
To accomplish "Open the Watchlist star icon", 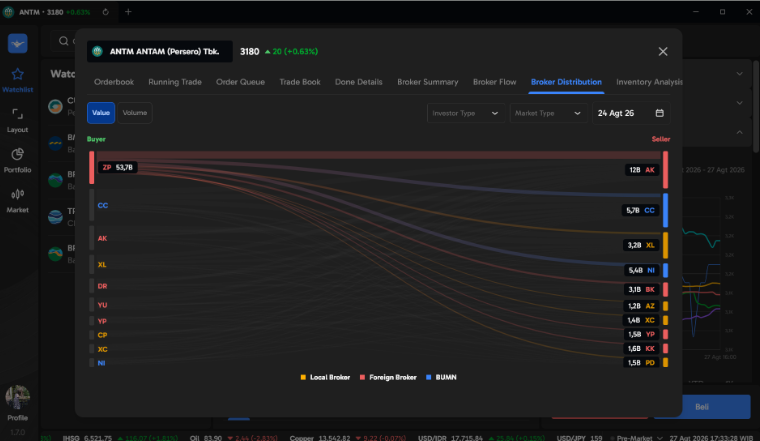I will coord(17,74).
